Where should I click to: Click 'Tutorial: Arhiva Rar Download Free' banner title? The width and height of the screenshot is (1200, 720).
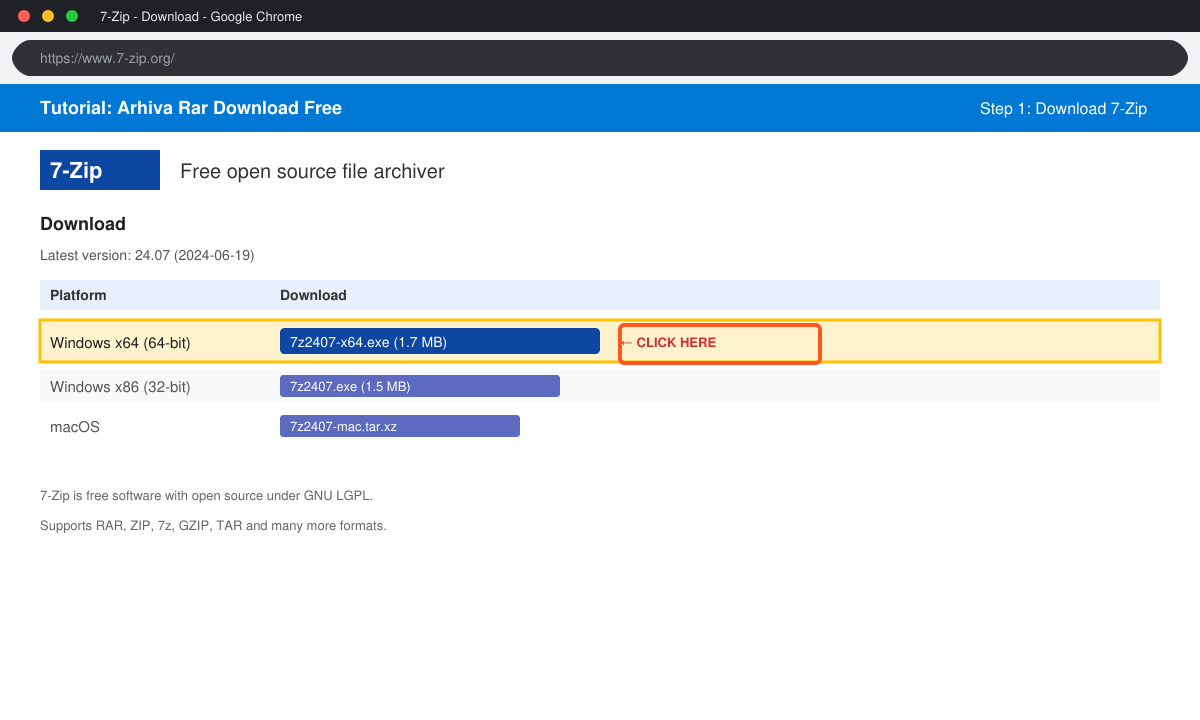(191, 108)
